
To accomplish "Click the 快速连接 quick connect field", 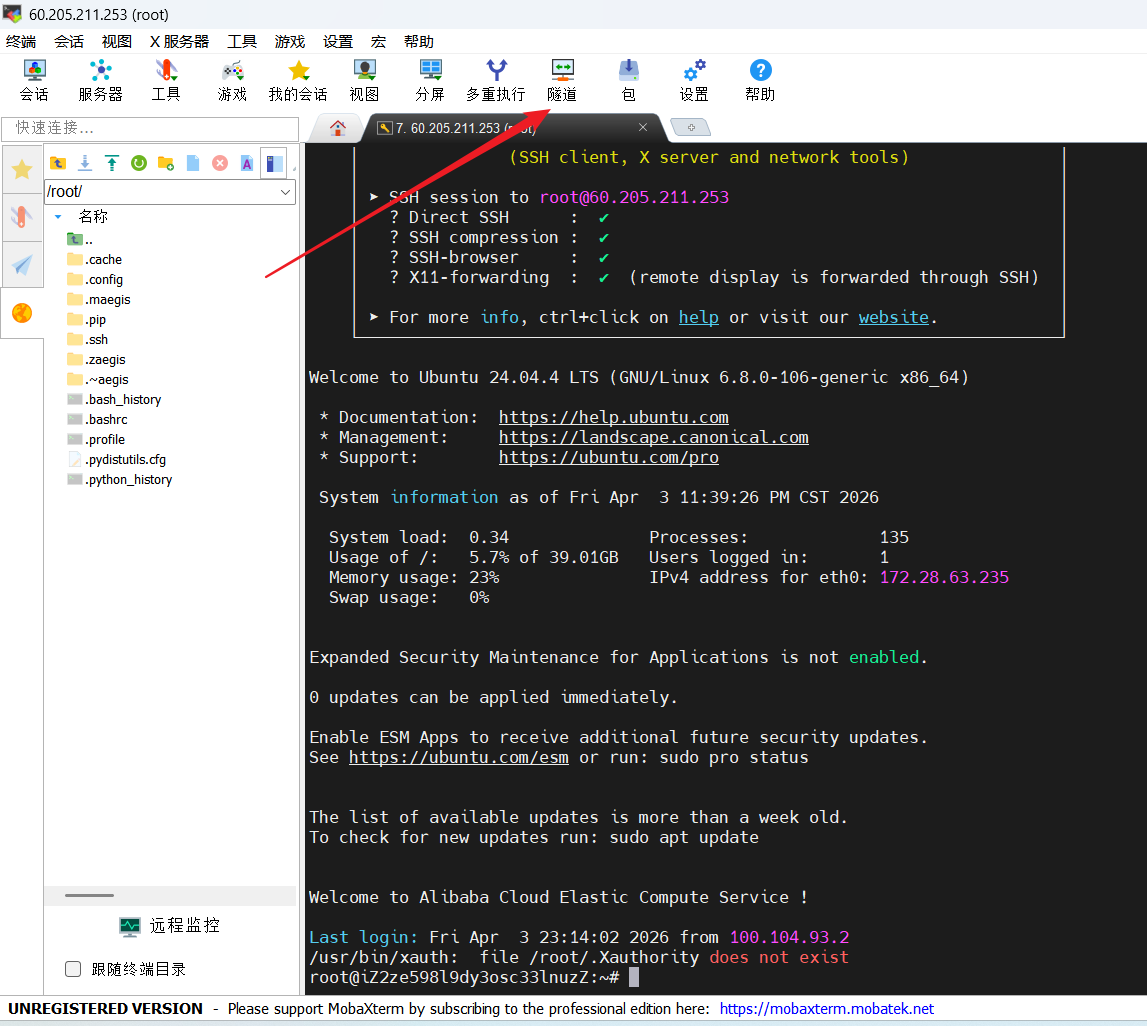I will pyautogui.click(x=150, y=128).
